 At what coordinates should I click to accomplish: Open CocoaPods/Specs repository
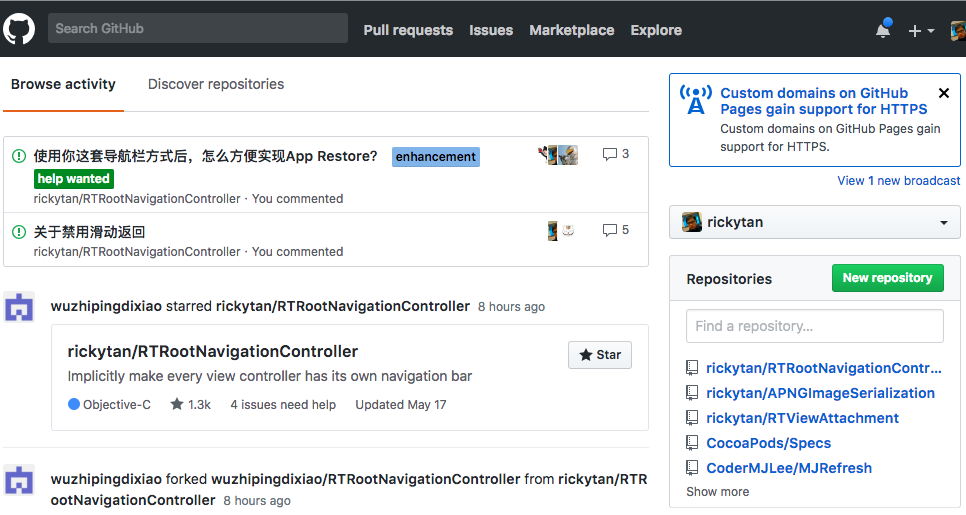pos(768,443)
